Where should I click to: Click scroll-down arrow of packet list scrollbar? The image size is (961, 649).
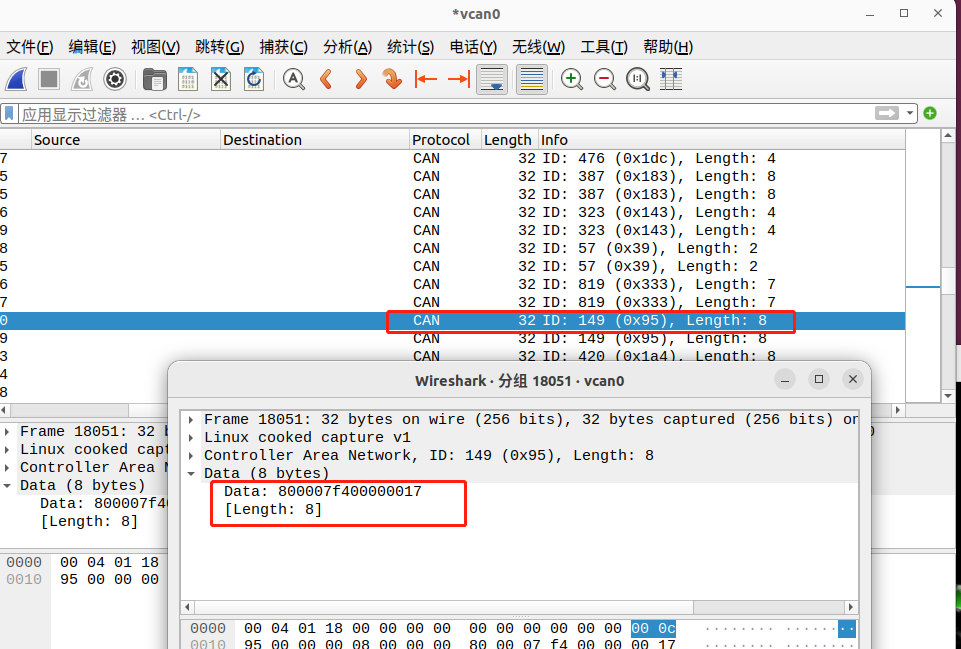[x=948, y=395]
